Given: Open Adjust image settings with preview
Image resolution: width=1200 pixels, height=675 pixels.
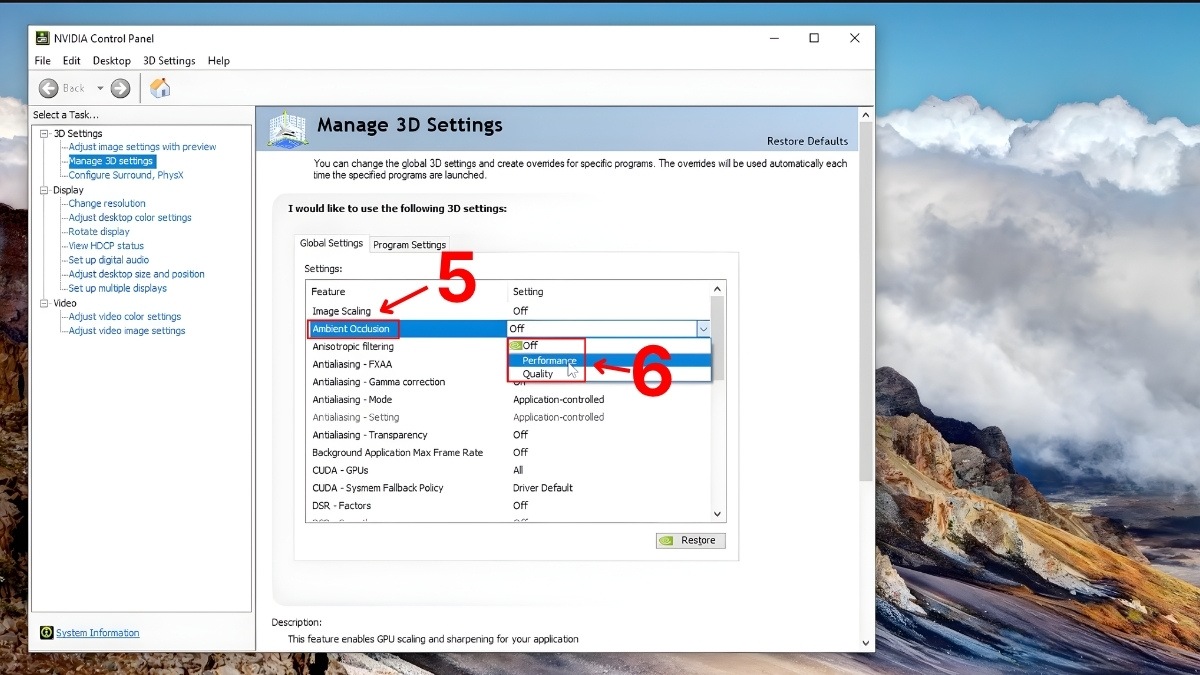Looking at the screenshot, I should click(x=142, y=147).
